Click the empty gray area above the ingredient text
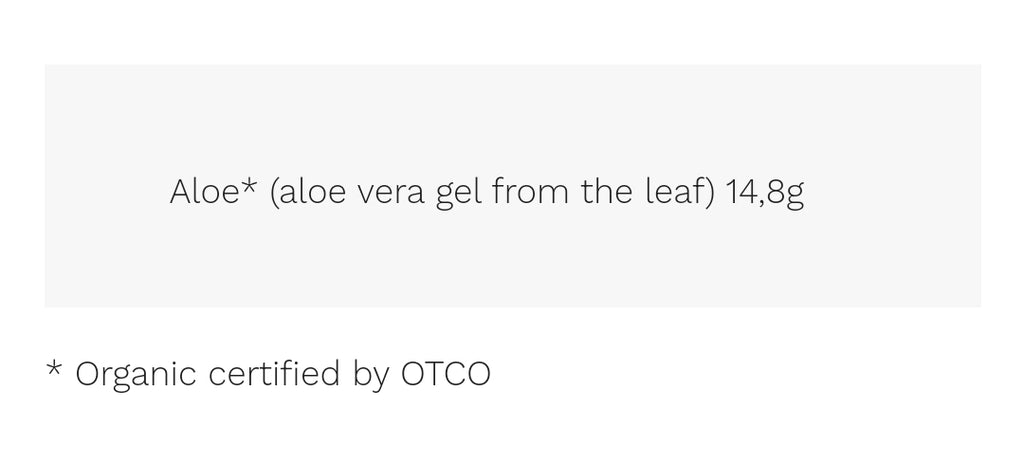Viewport: 1024px width, 465px height. point(513,118)
